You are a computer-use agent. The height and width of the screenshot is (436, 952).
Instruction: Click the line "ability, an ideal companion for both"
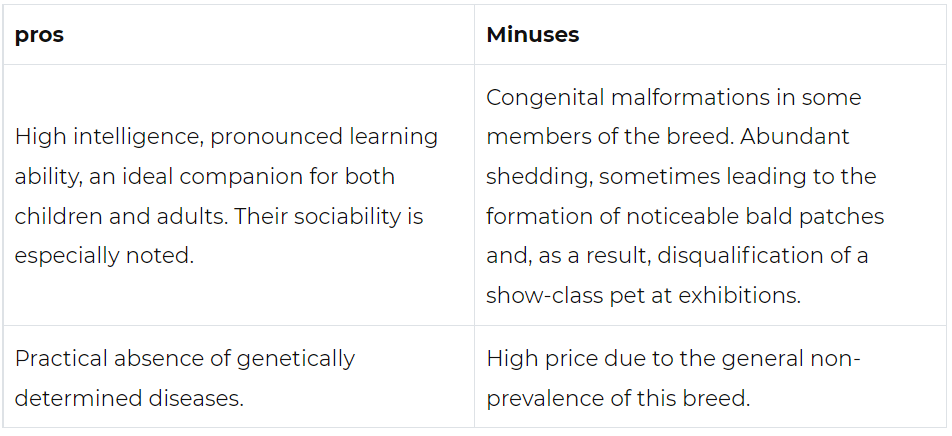click(205, 177)
